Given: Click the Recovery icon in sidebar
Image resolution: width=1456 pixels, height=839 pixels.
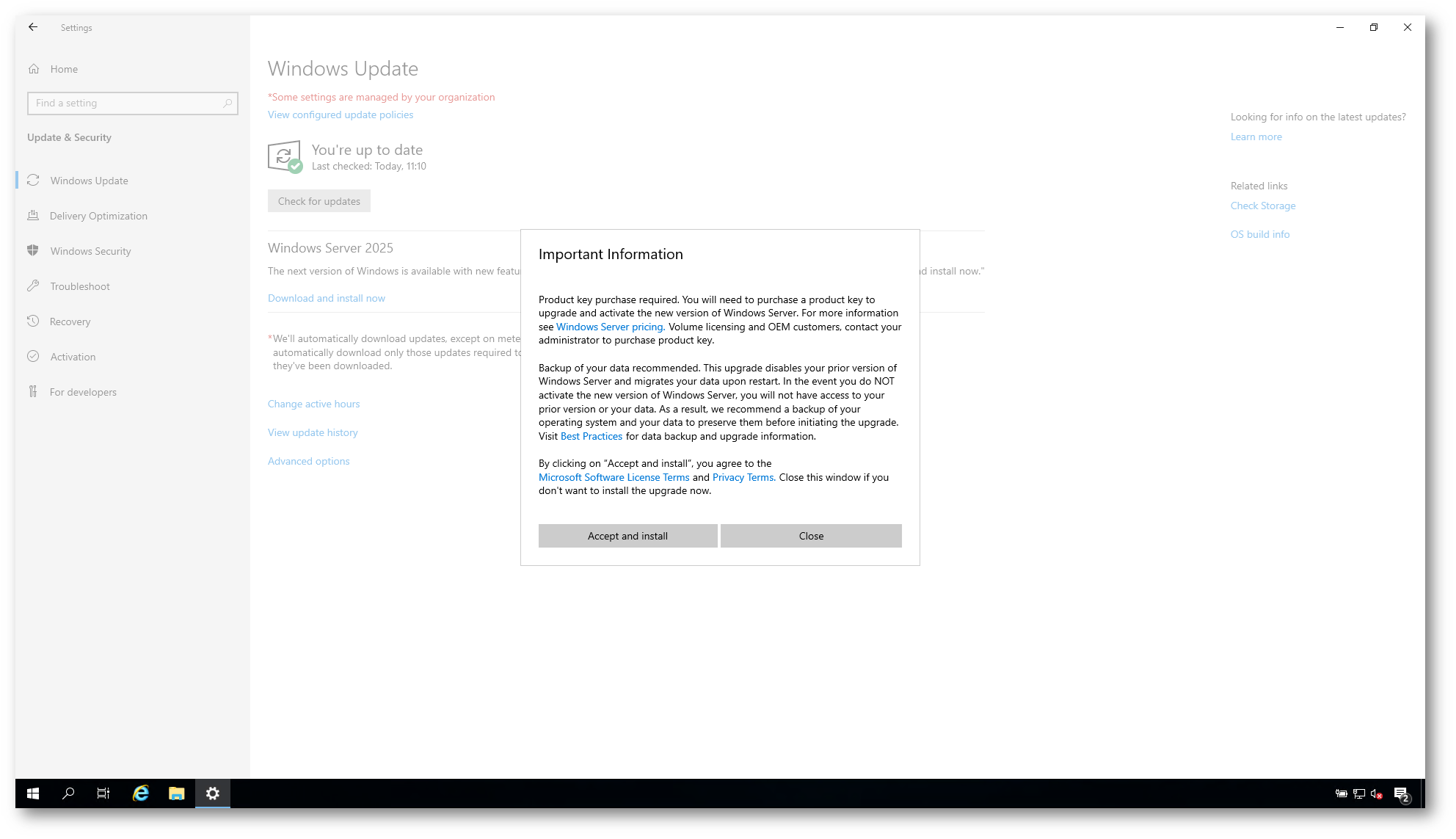Looking at the screenshot, I should (33, 322).
